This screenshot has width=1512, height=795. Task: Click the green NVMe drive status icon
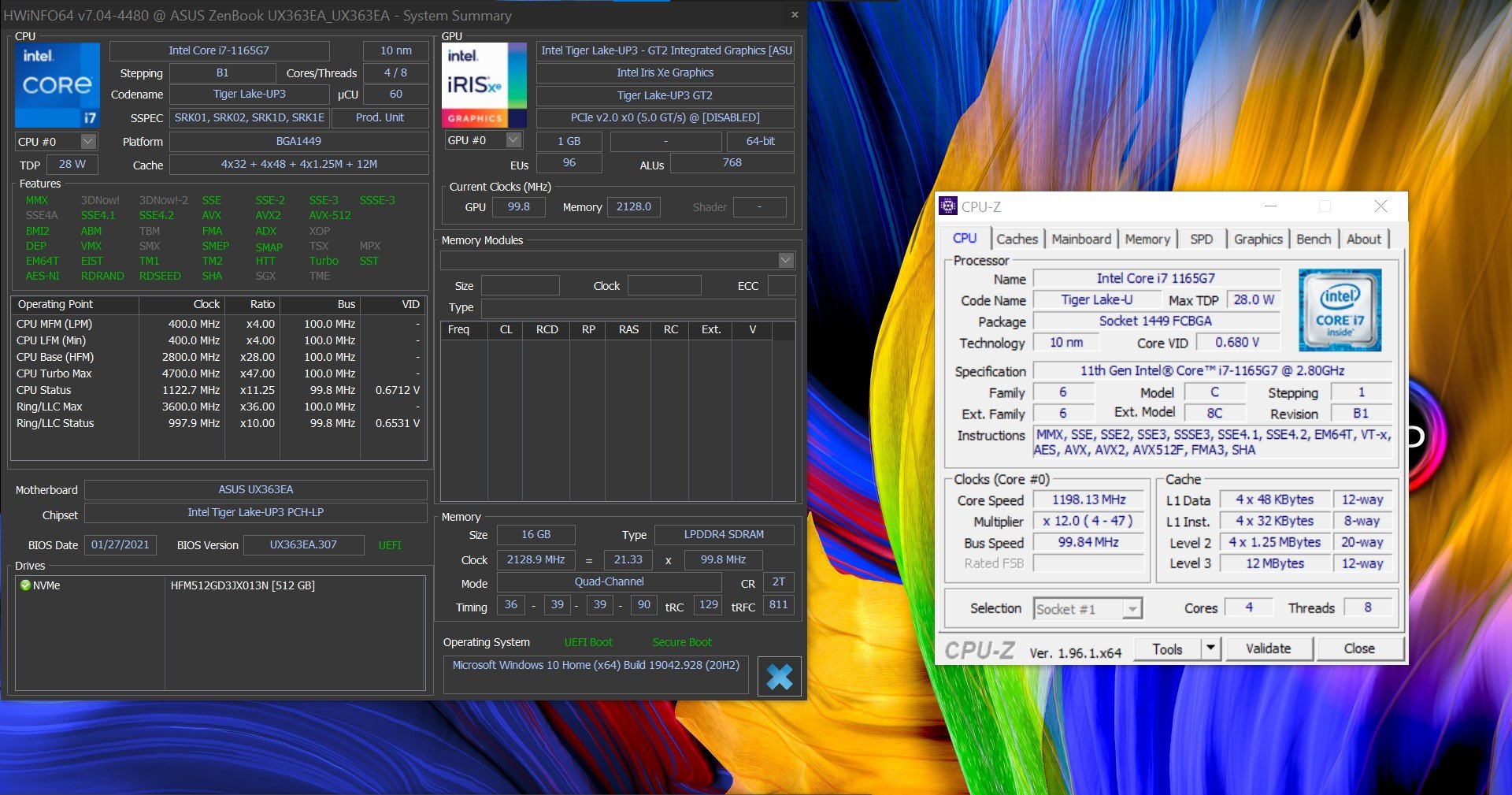(x=25, y=585)
